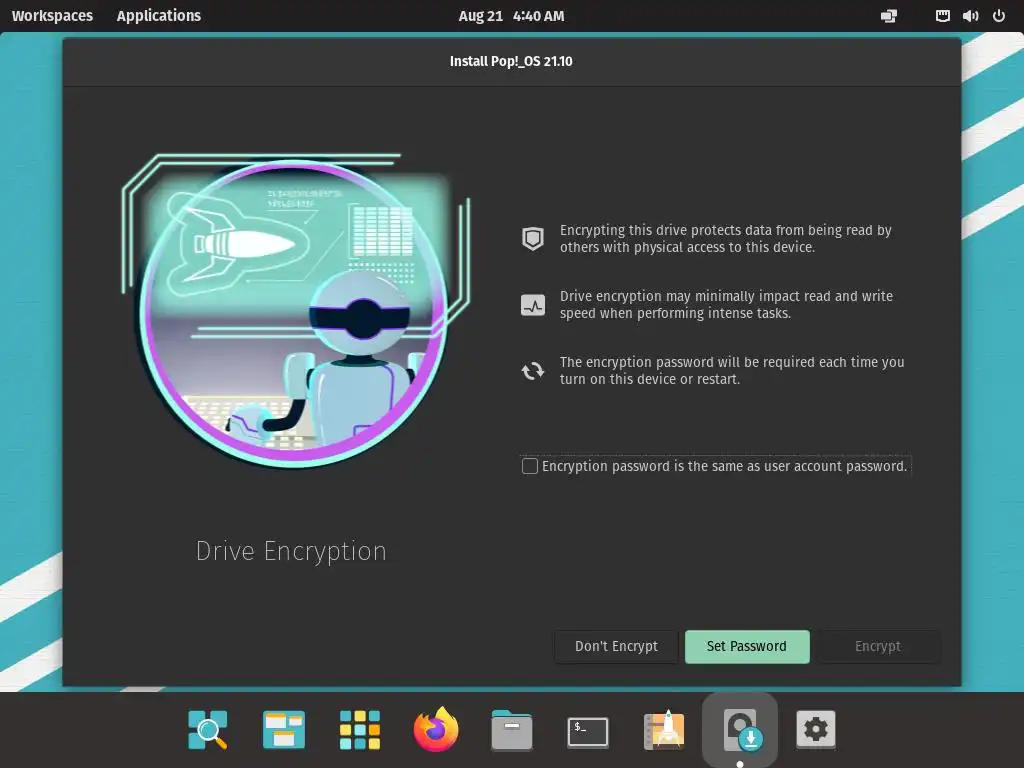Click the Set Password button
1024x768 pixels.
tap(747, 647)
